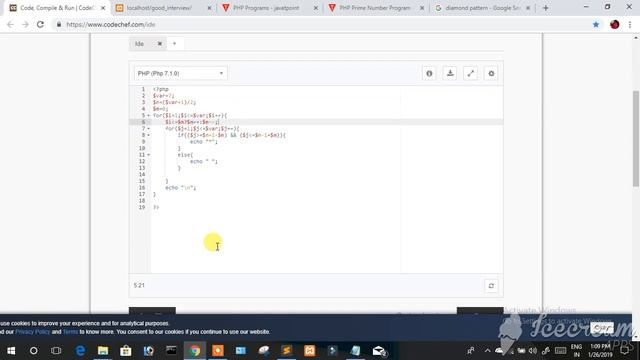Image resolution: width=640 pixels, height=360 pixels.
Task: Open the Terms link
Action: pos(70,332)
